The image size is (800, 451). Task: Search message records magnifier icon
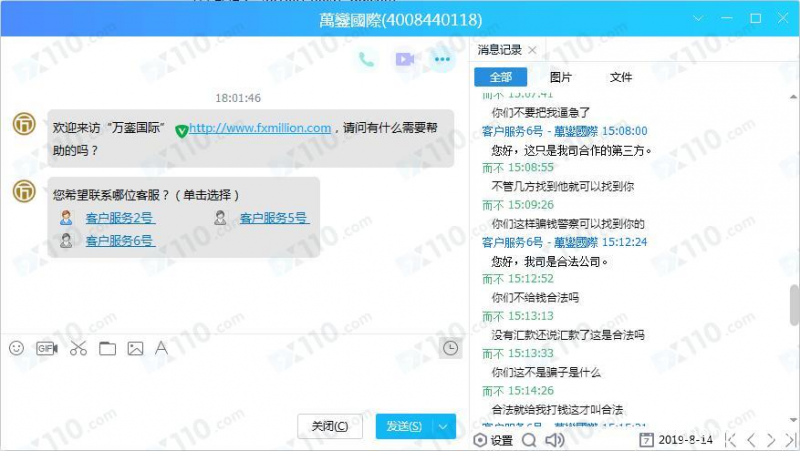coord(529,440)
